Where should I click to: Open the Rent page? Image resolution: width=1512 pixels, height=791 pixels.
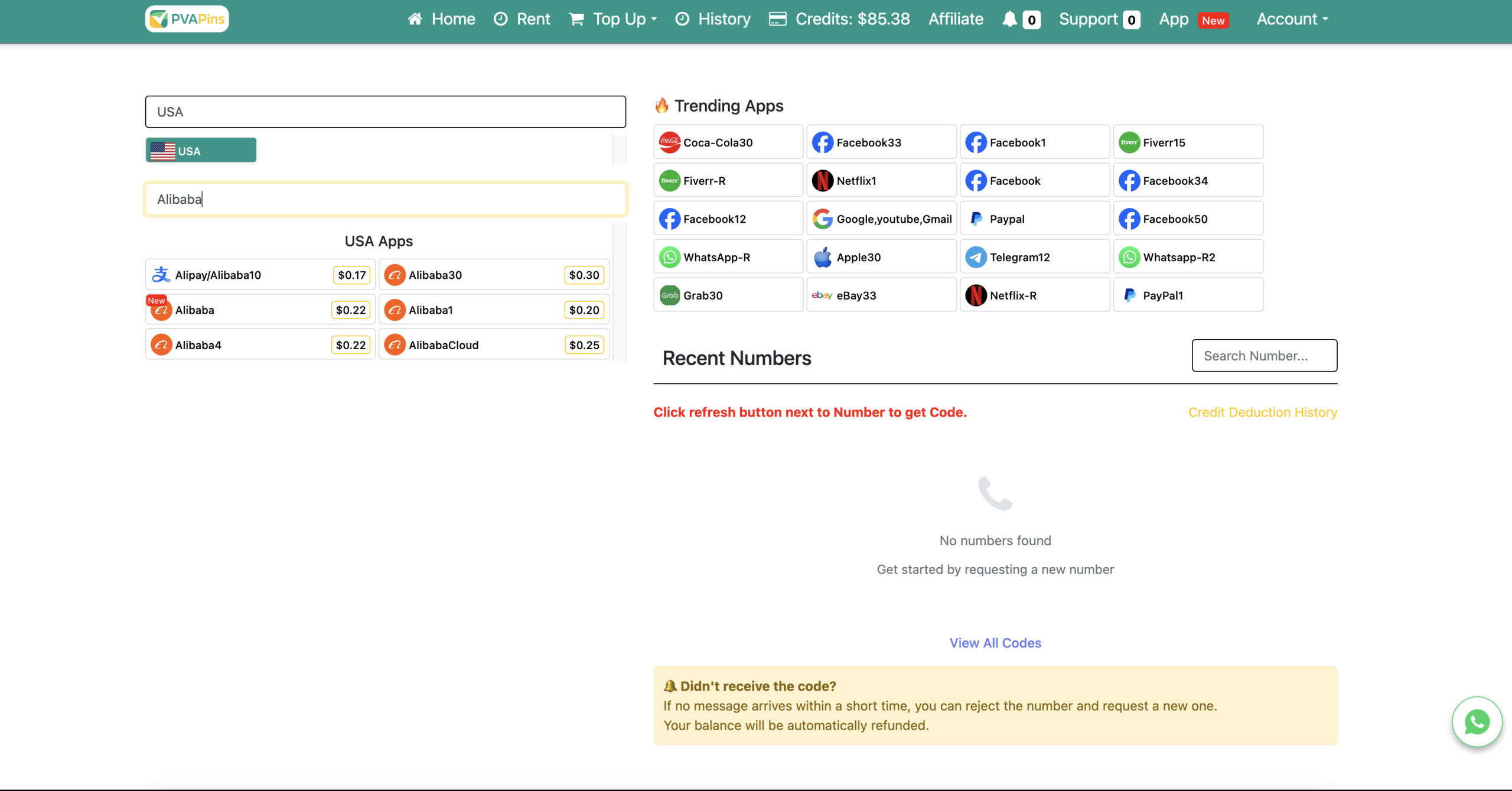(522, 19)
